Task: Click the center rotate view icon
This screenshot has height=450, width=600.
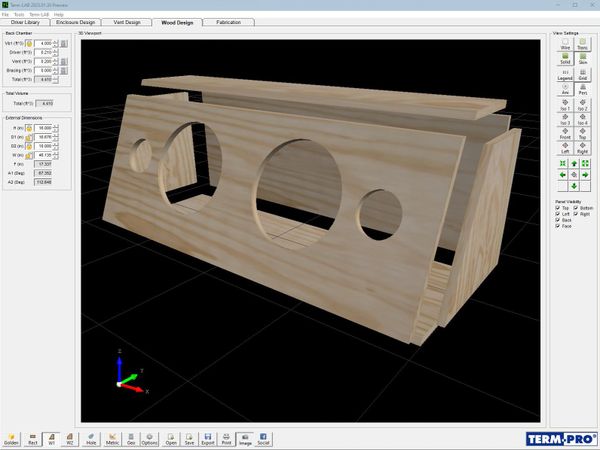Action: pyautogui.click(x=574, y=175)
